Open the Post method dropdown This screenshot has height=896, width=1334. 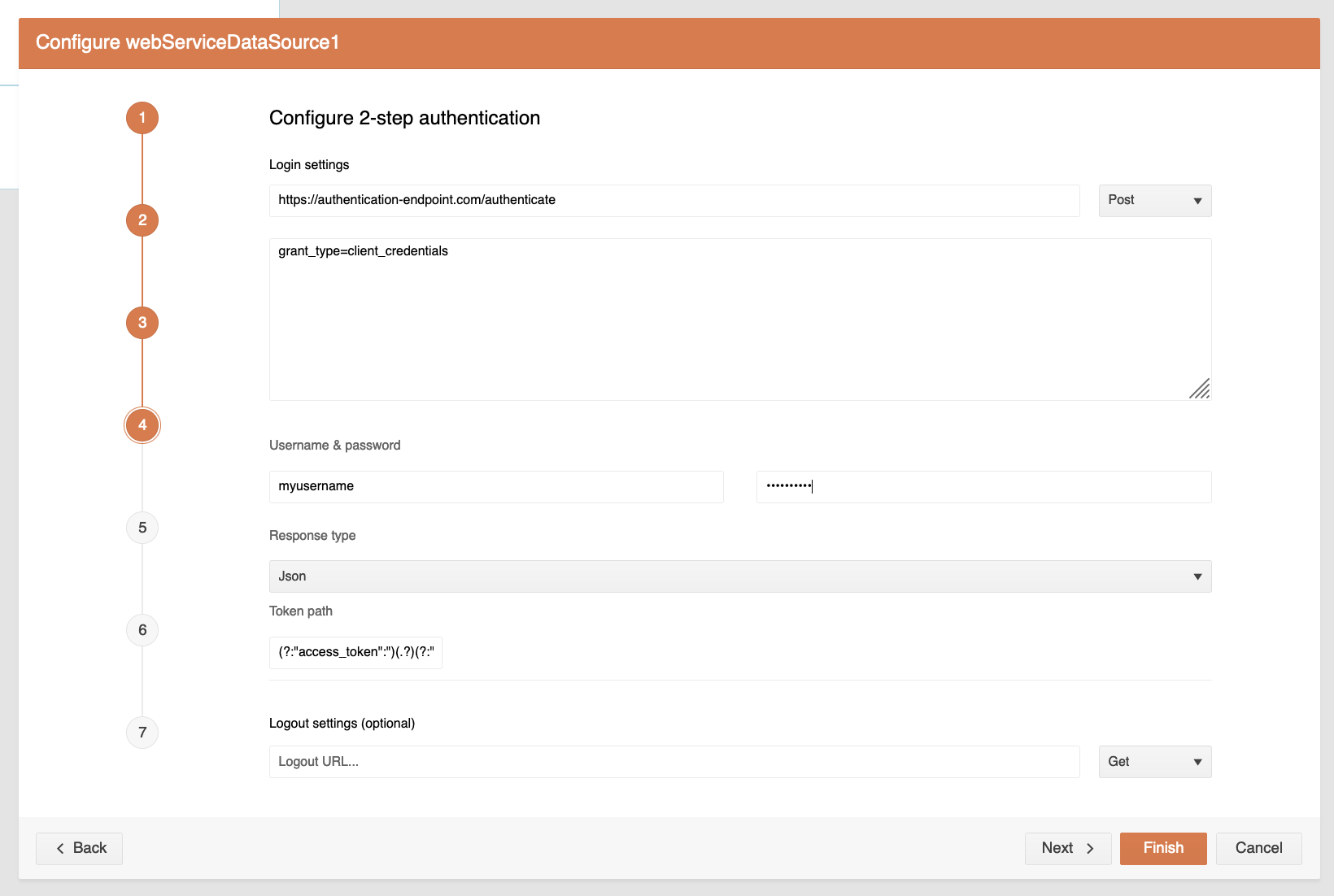click(1154, 201)
